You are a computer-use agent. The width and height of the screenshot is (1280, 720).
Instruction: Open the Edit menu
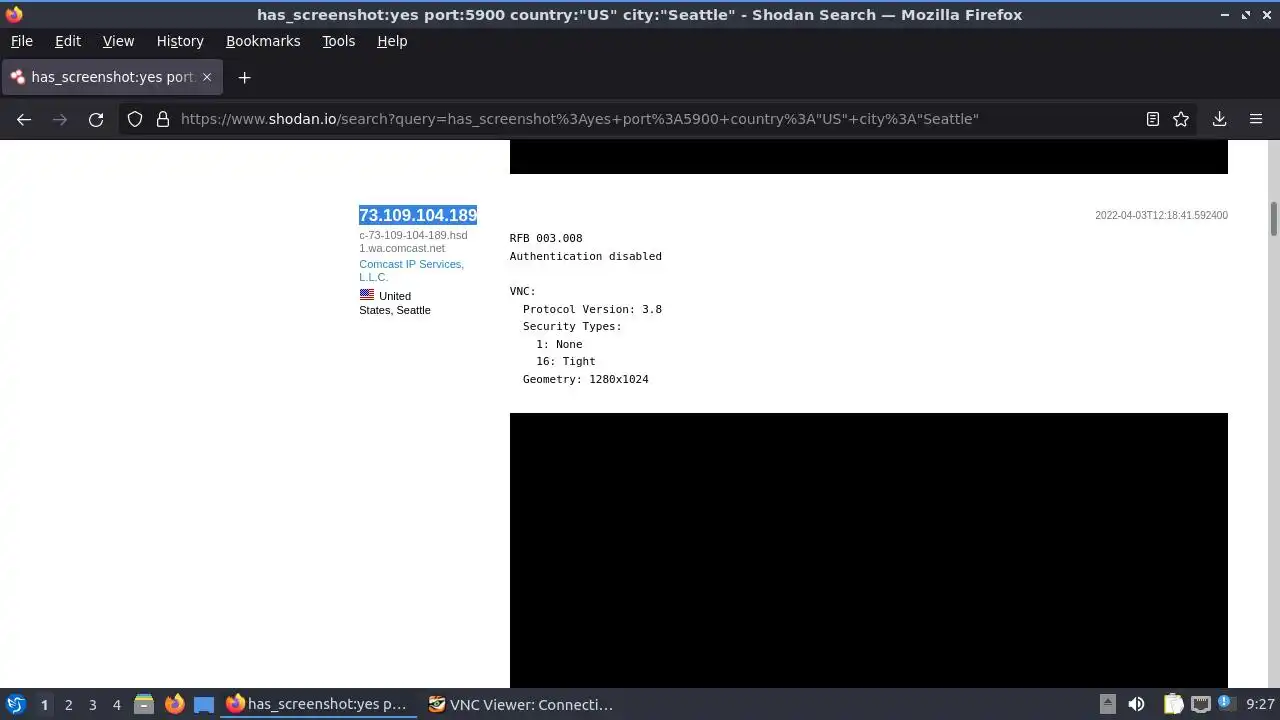(x=68, y=41)
